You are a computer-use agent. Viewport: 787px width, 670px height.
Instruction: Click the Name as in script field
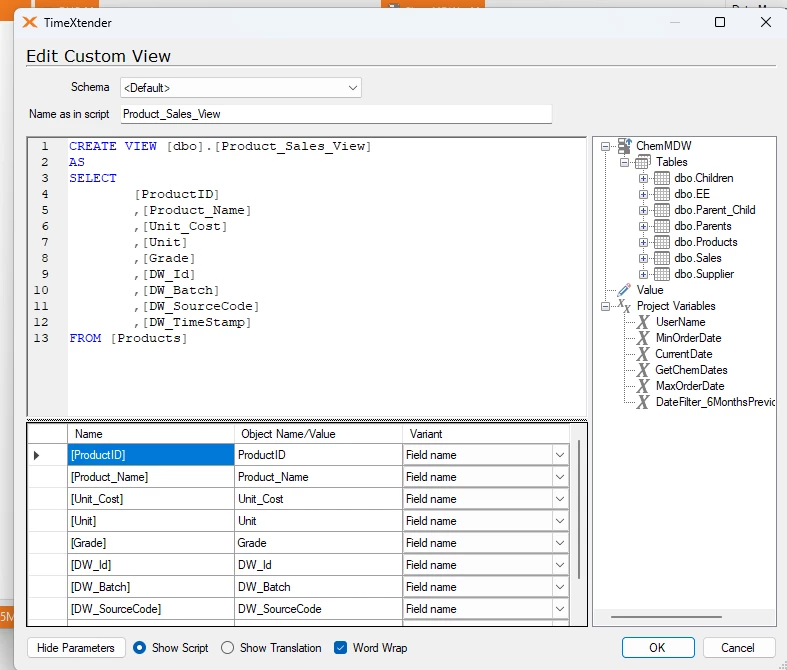click(x=336, y=114)
